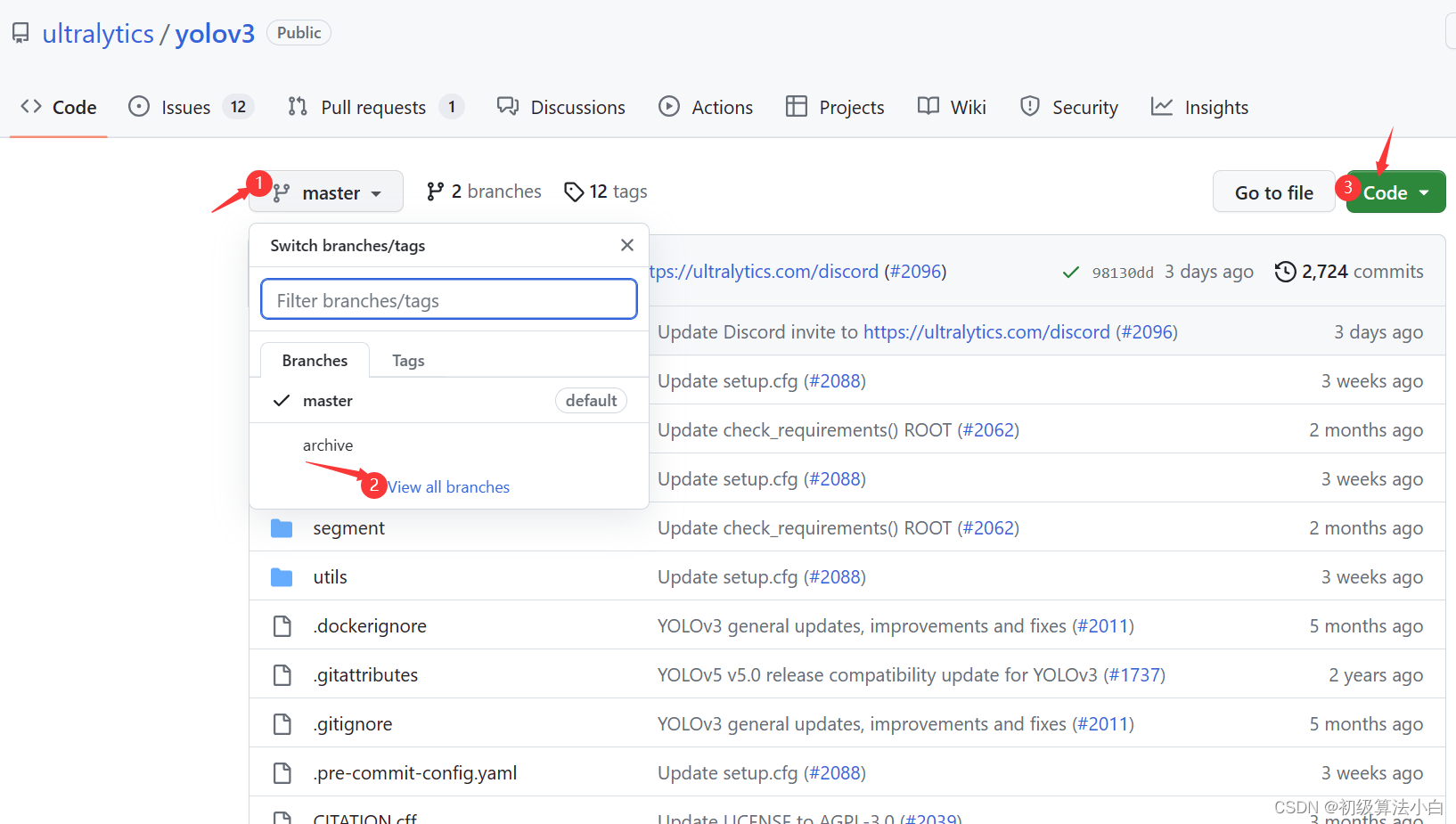Open the Actions tab
The height and width of the screenshot is (824, 1456).
tap(706, 108)
